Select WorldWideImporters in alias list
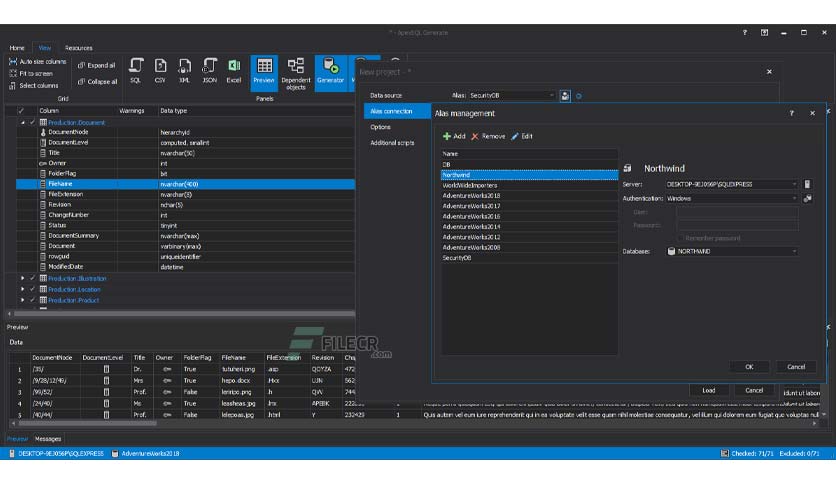This screenshot has width=836, height=484. pyautogui.click(x=529, y=185)
